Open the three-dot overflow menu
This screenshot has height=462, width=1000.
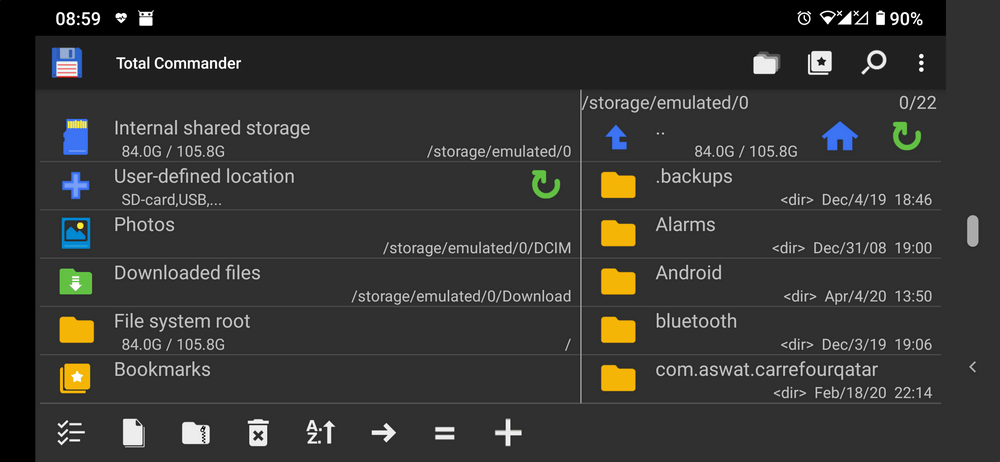921,63
